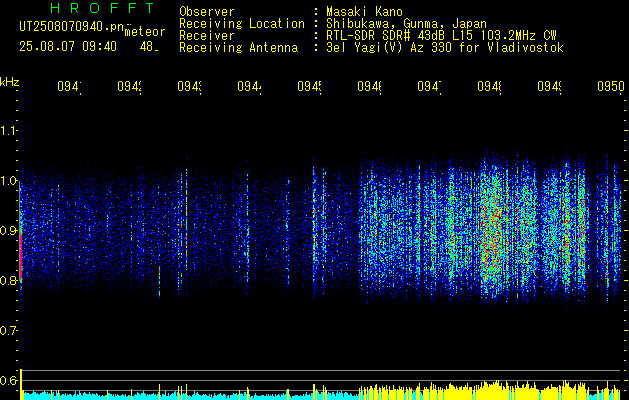
Task: Click the 0947 time axis marker
Action: (429, 86)
